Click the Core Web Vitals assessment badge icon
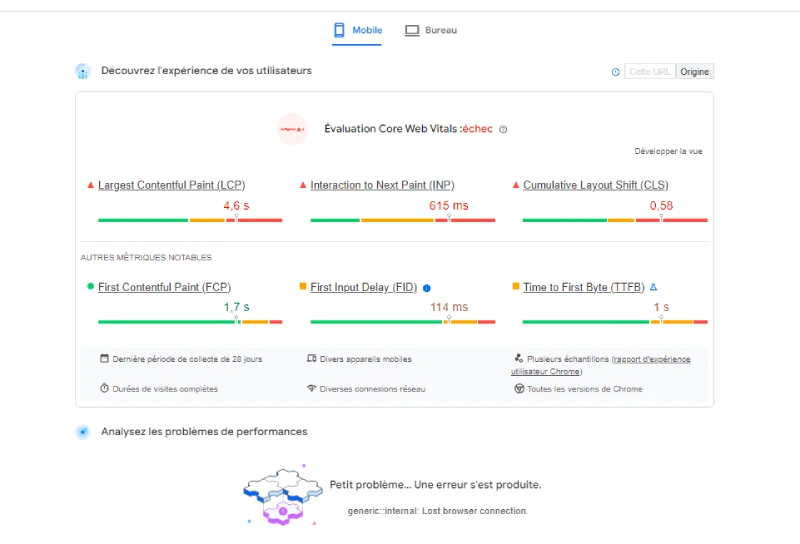Image resolution: width=800 pixels, height=544 pixels. coord(292,129)
